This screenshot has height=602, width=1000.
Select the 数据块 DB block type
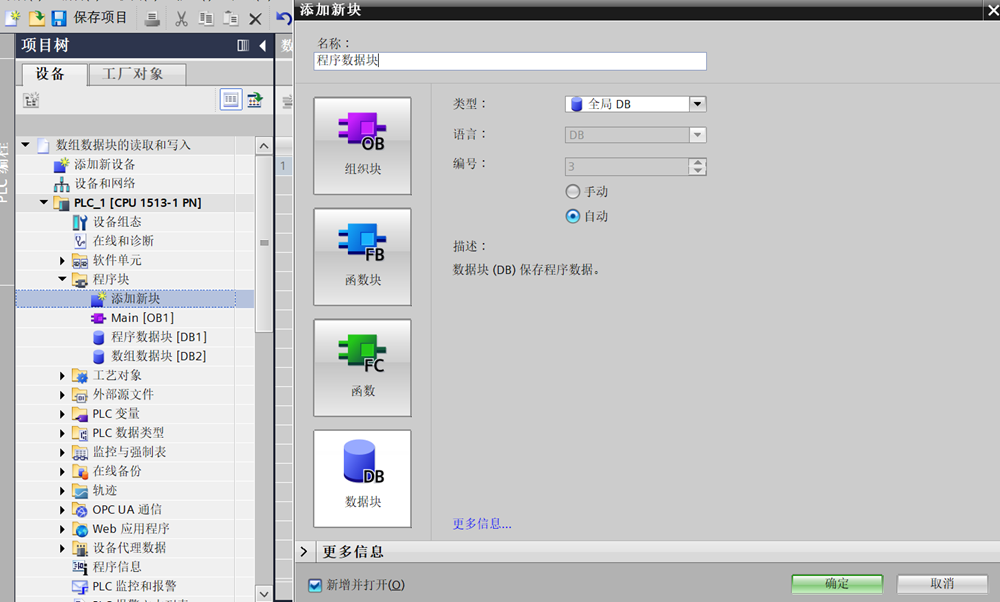362,479
